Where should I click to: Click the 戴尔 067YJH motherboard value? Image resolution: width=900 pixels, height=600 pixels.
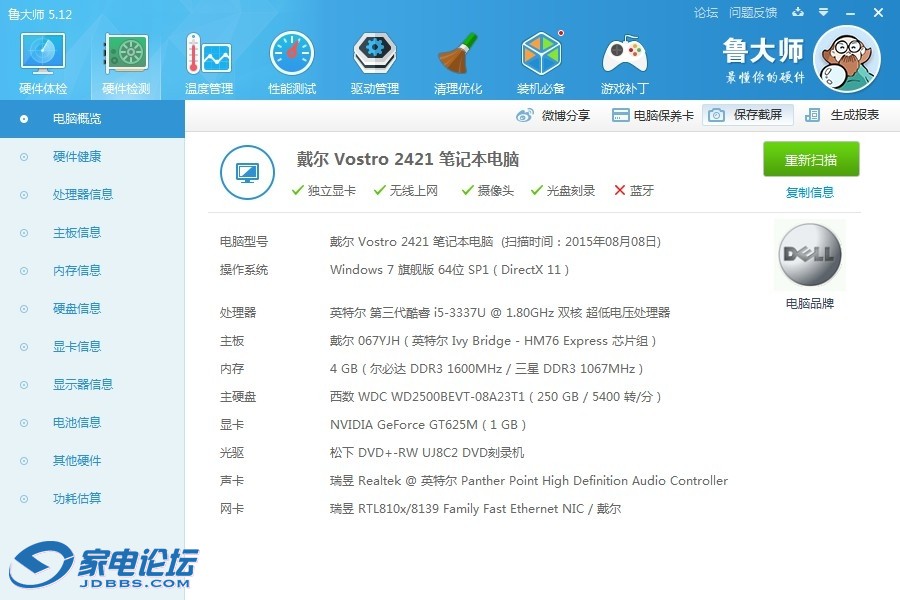(493, 340)
